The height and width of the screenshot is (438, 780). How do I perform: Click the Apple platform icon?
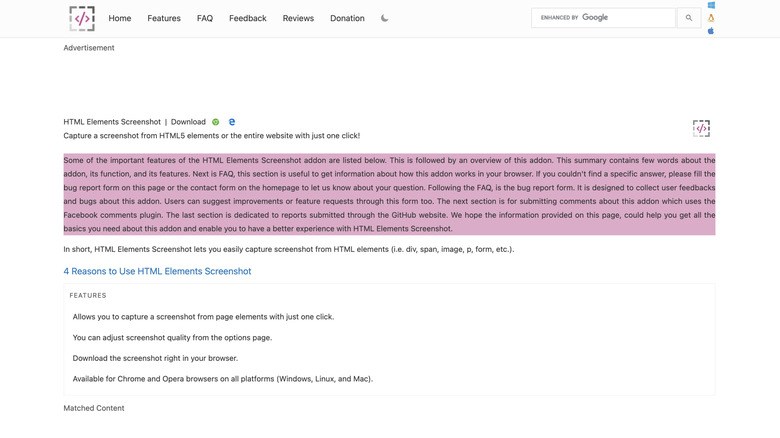point(711,31)
